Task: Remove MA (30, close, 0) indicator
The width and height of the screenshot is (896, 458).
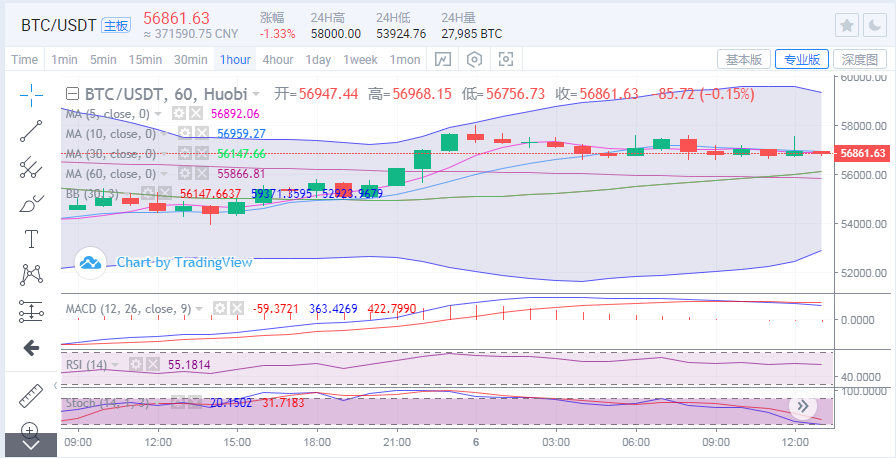Action: point(201,153)
